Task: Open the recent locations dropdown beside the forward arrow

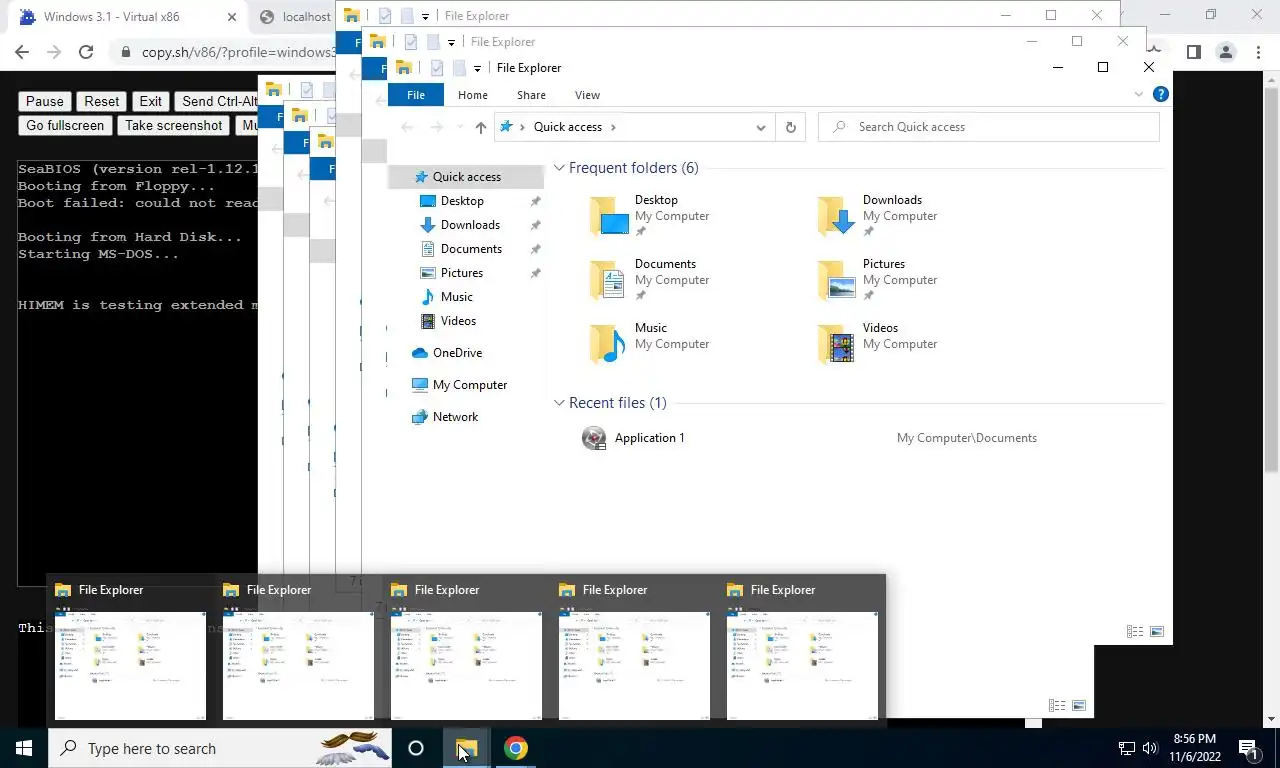Action: pos(460,127)
